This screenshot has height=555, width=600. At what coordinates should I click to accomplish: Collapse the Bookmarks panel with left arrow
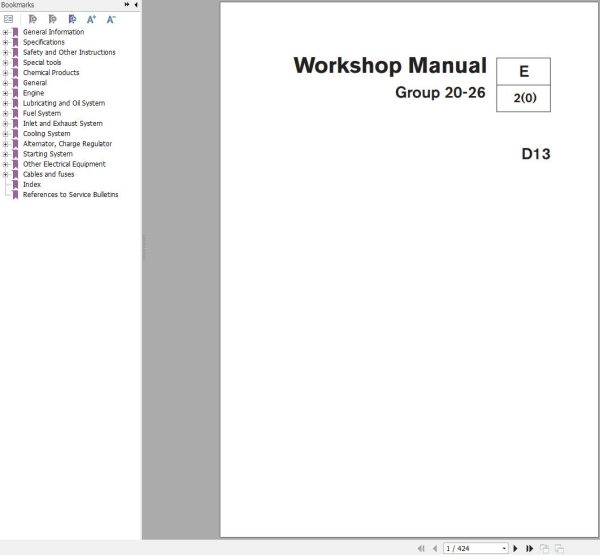136,5
